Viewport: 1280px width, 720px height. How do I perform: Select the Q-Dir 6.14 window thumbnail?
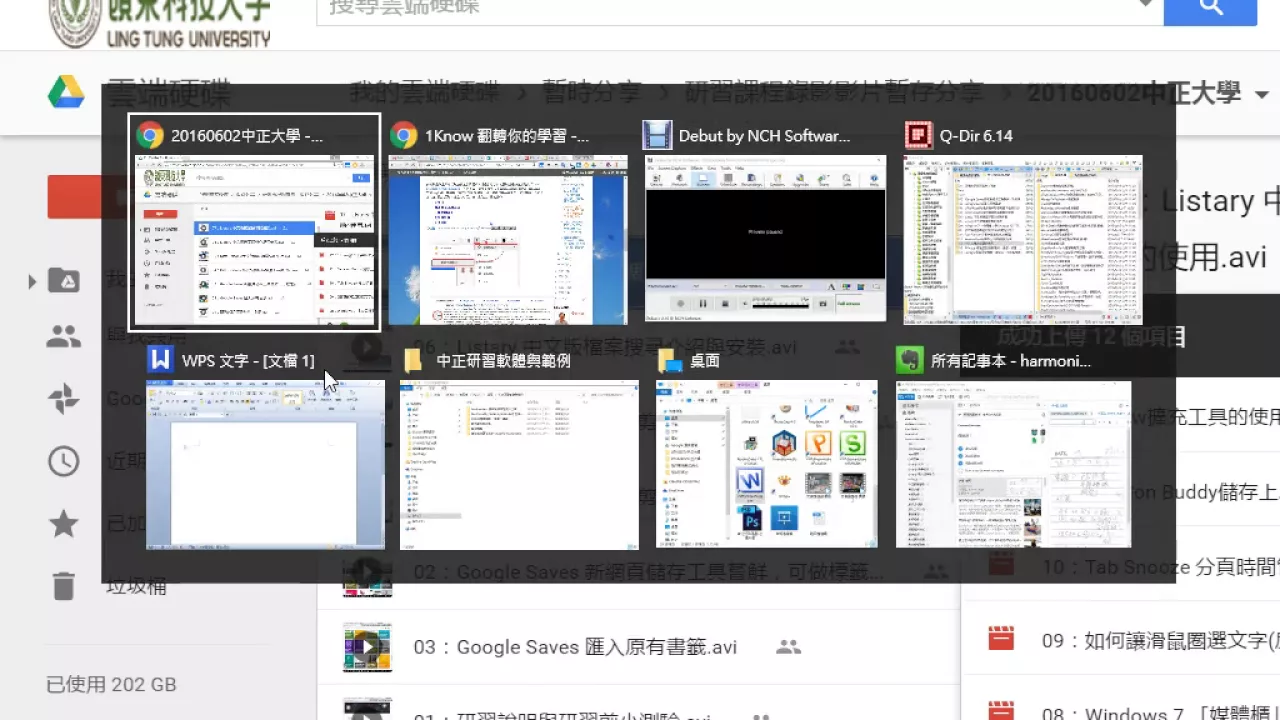click(x=1023, y=240)
